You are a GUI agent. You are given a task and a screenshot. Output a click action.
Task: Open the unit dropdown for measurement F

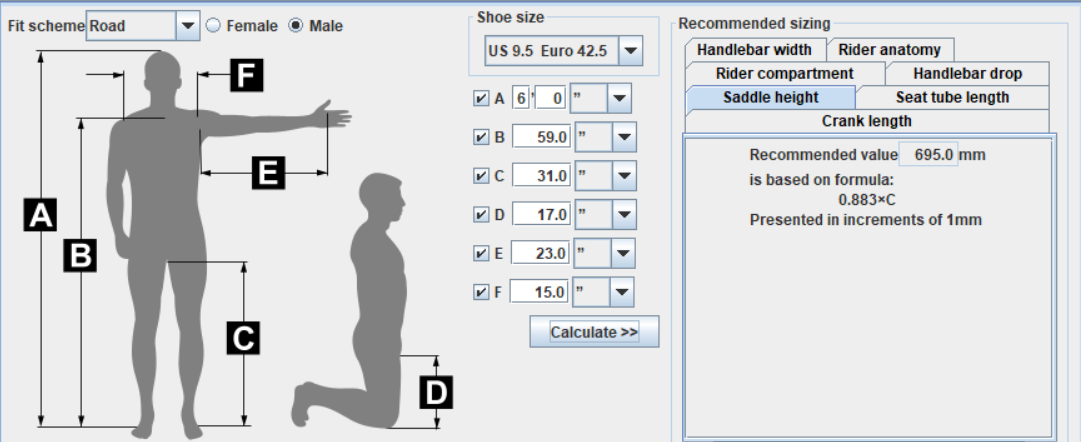[622, 292]
